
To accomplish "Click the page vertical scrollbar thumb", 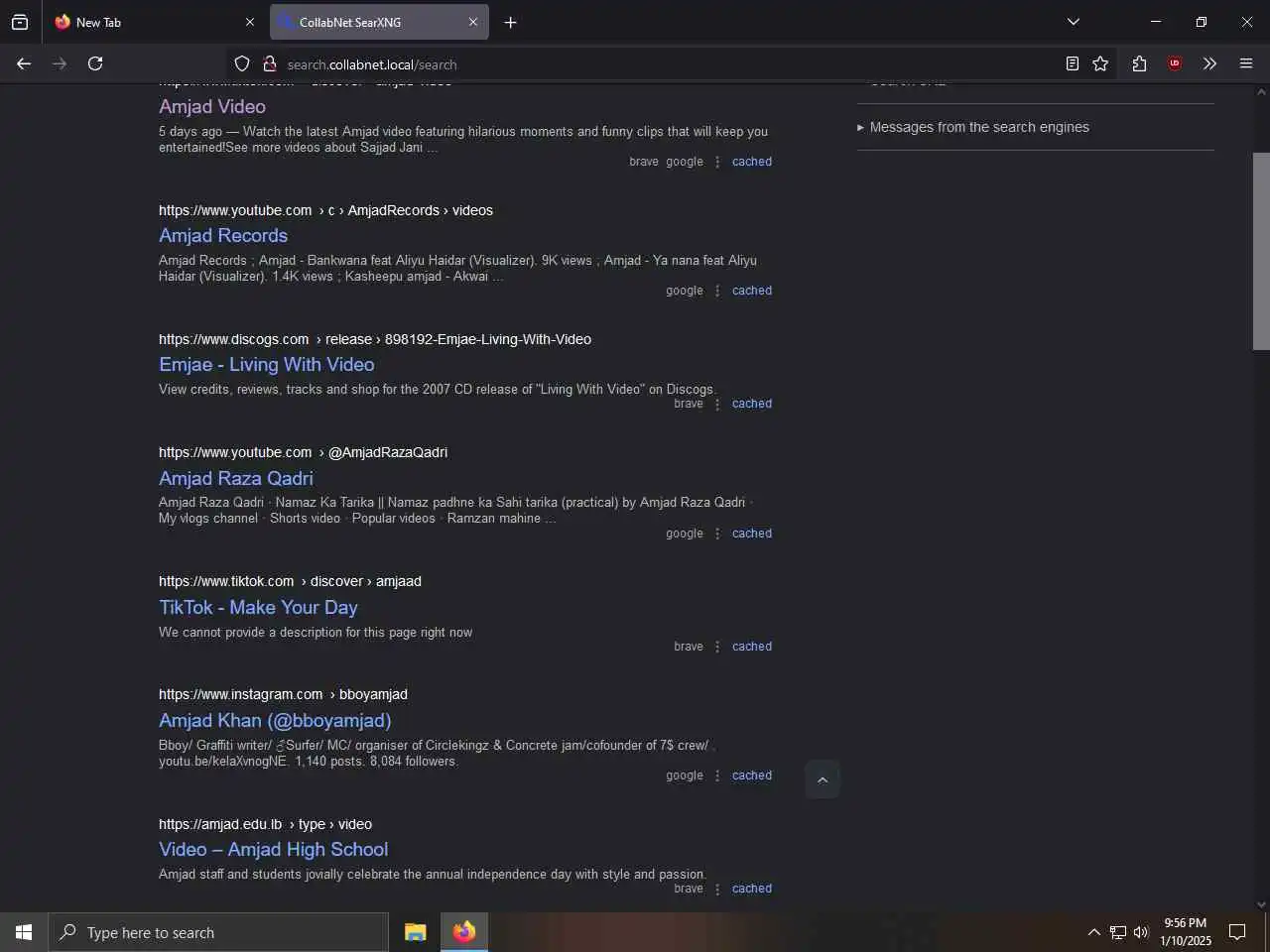I will point(1261,251).
